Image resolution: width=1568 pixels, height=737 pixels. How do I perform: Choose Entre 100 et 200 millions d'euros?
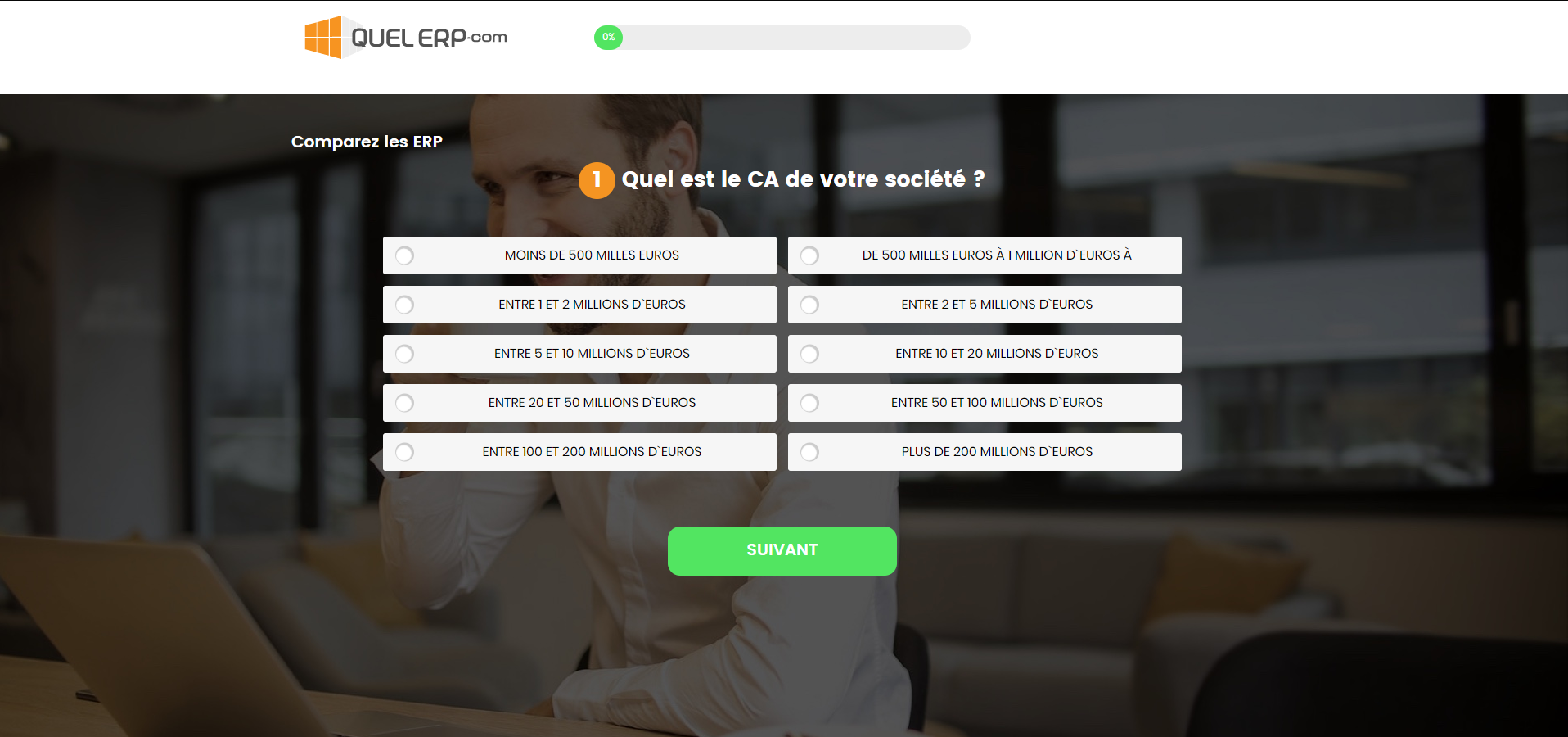(x=579, y=452)
